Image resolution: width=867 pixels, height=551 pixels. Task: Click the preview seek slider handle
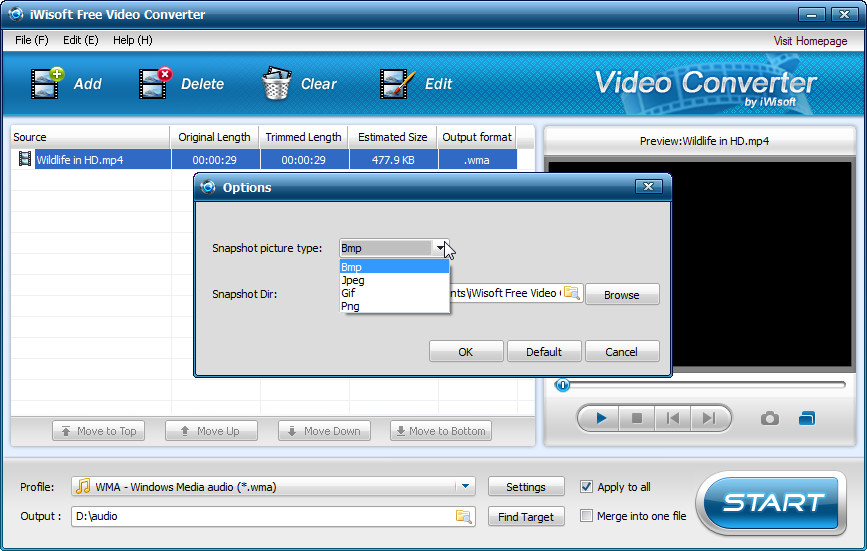pos(562,385)
